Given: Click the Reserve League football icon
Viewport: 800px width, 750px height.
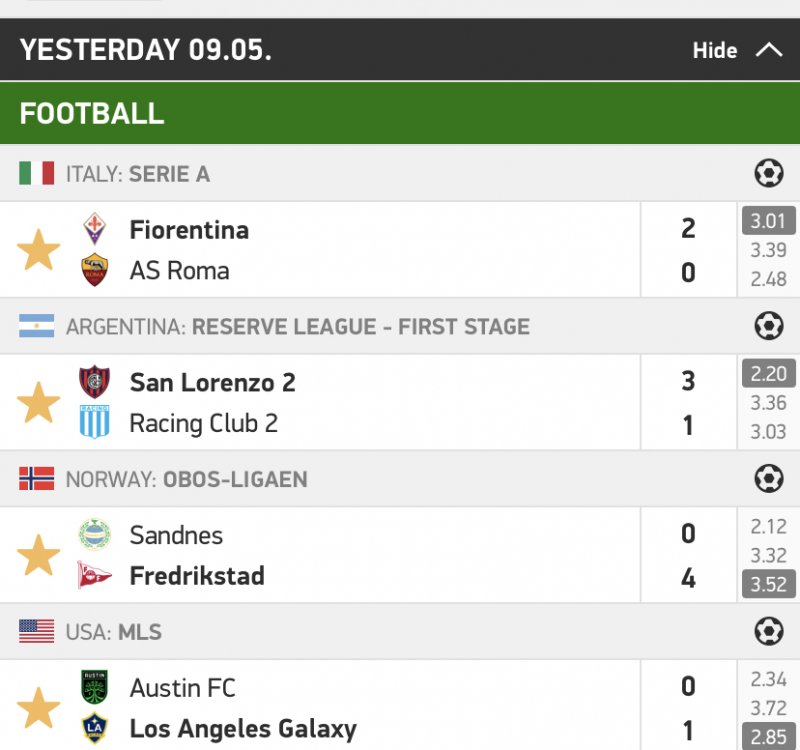Looking at the screenshot, I should click(x=768, y=326).
